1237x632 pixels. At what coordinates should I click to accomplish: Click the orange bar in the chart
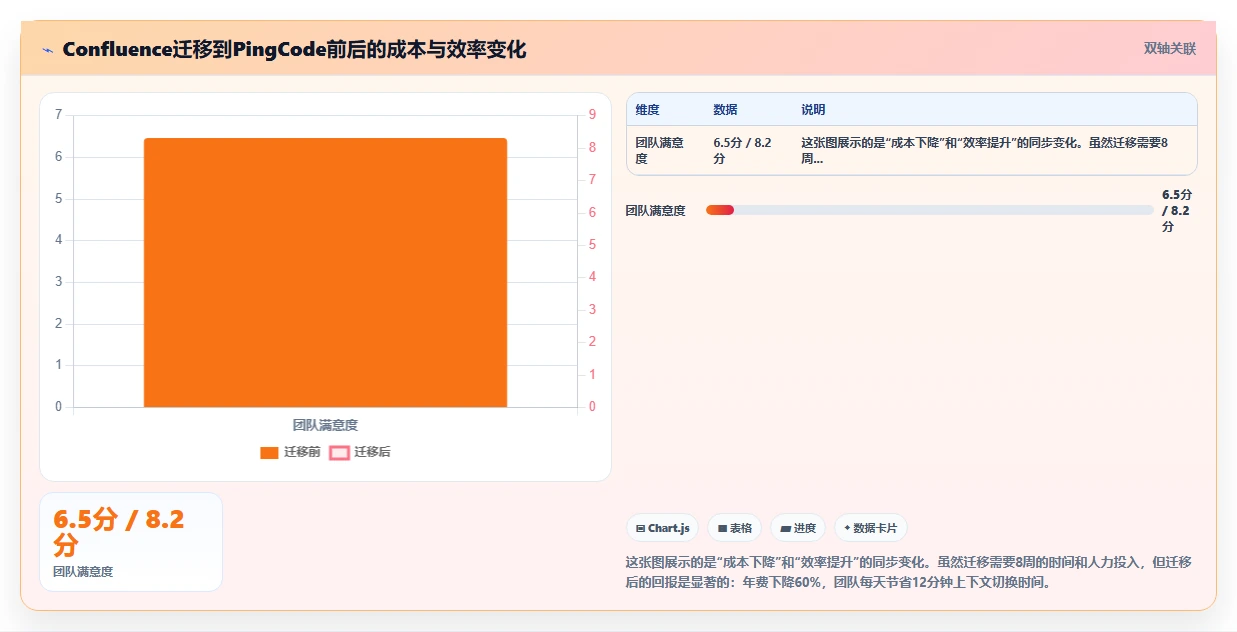[x=325, y=272]
